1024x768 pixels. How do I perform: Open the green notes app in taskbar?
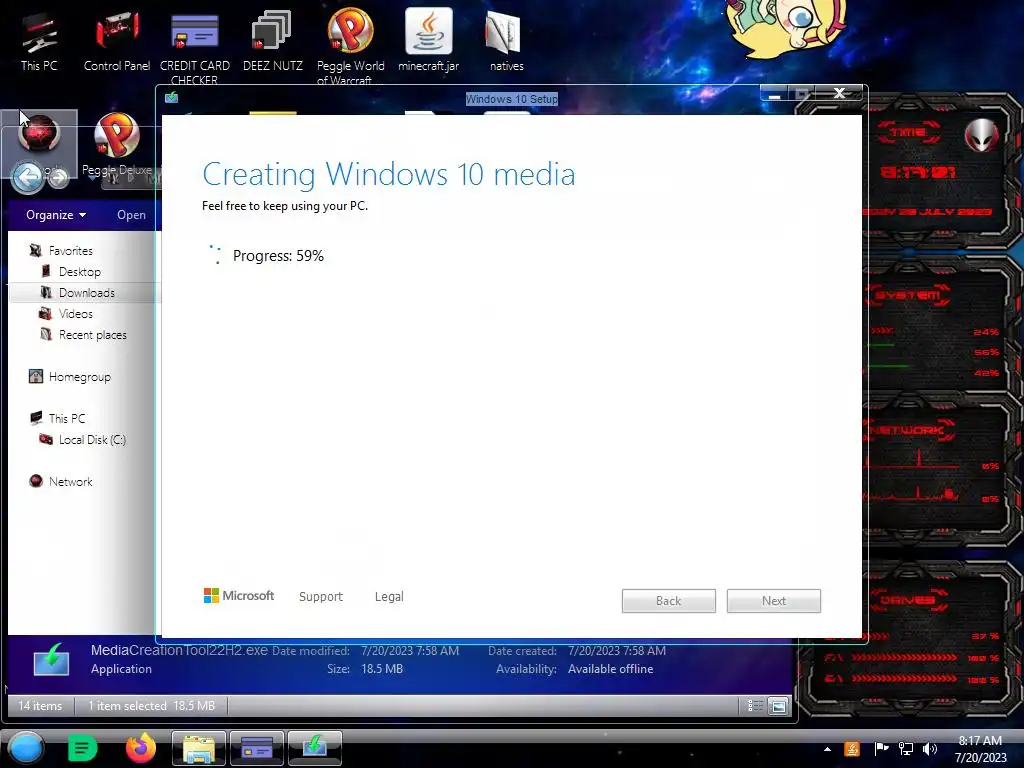tap(82, 748)
